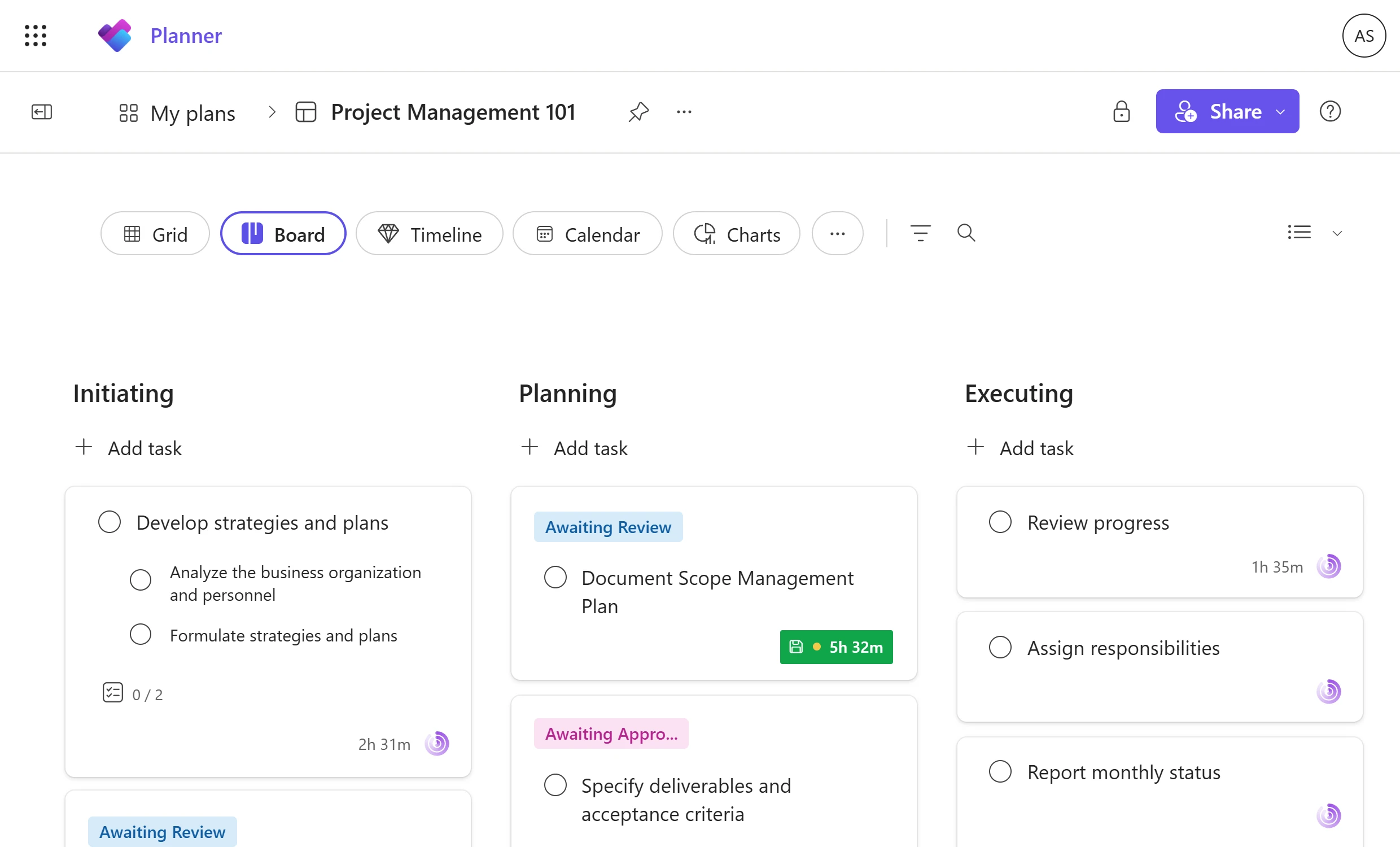Click the list grouping icon
This screenshot has width=1400, height=847.
click(1300, 233)
